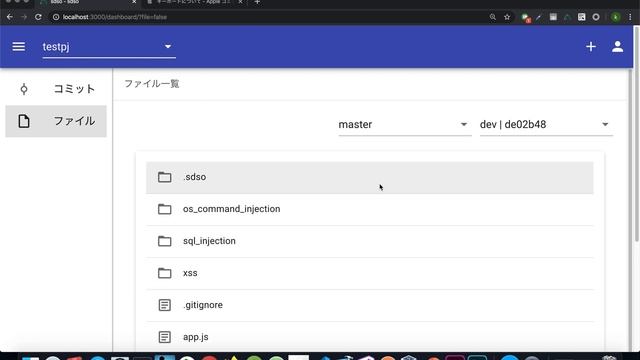Image resolution: width=640 pixels, height=360 pixels.
Task: Open the master branch dropdown
Action: [x=404, y=124]
